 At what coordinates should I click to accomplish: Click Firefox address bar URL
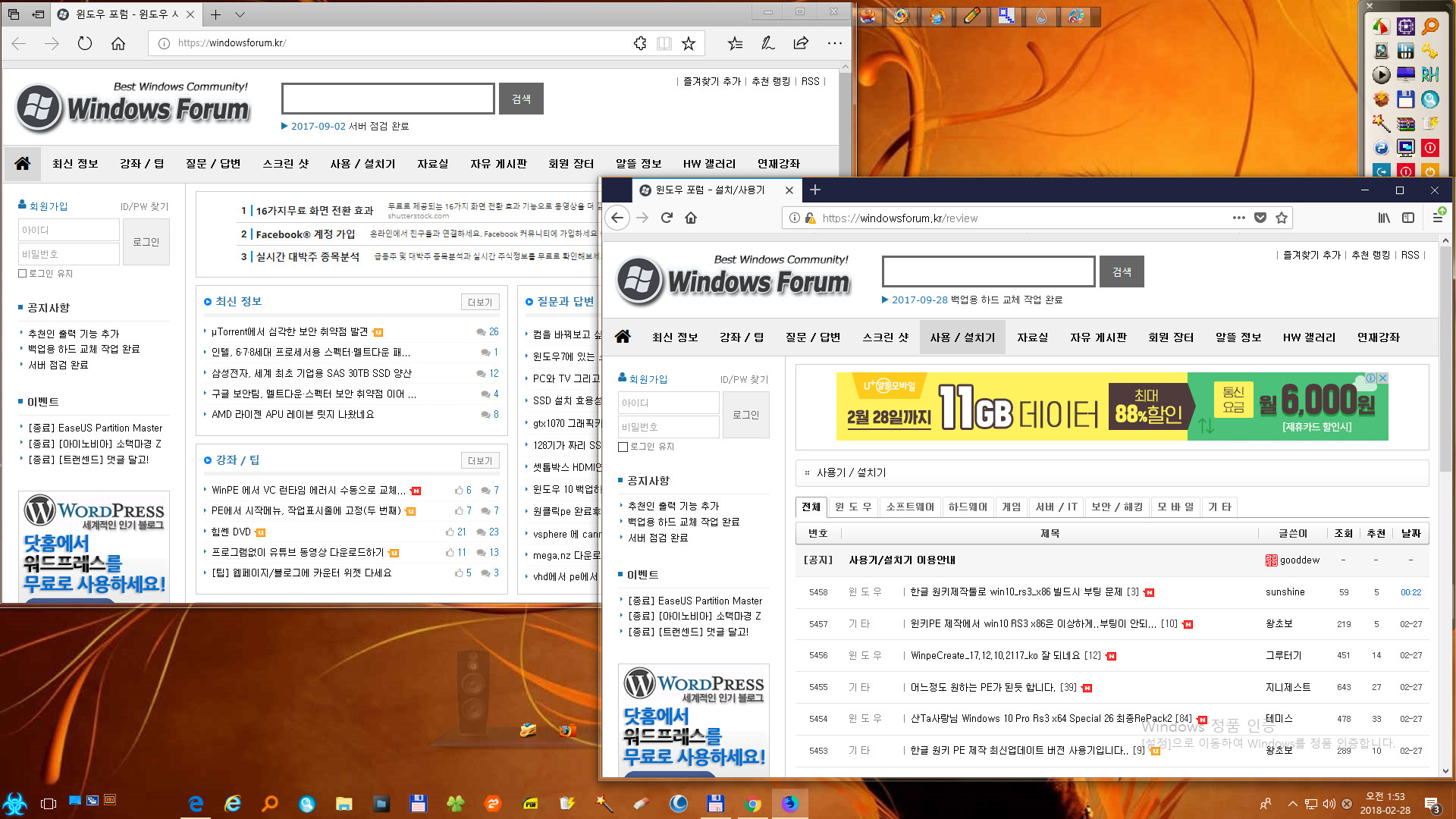point(899,218)
